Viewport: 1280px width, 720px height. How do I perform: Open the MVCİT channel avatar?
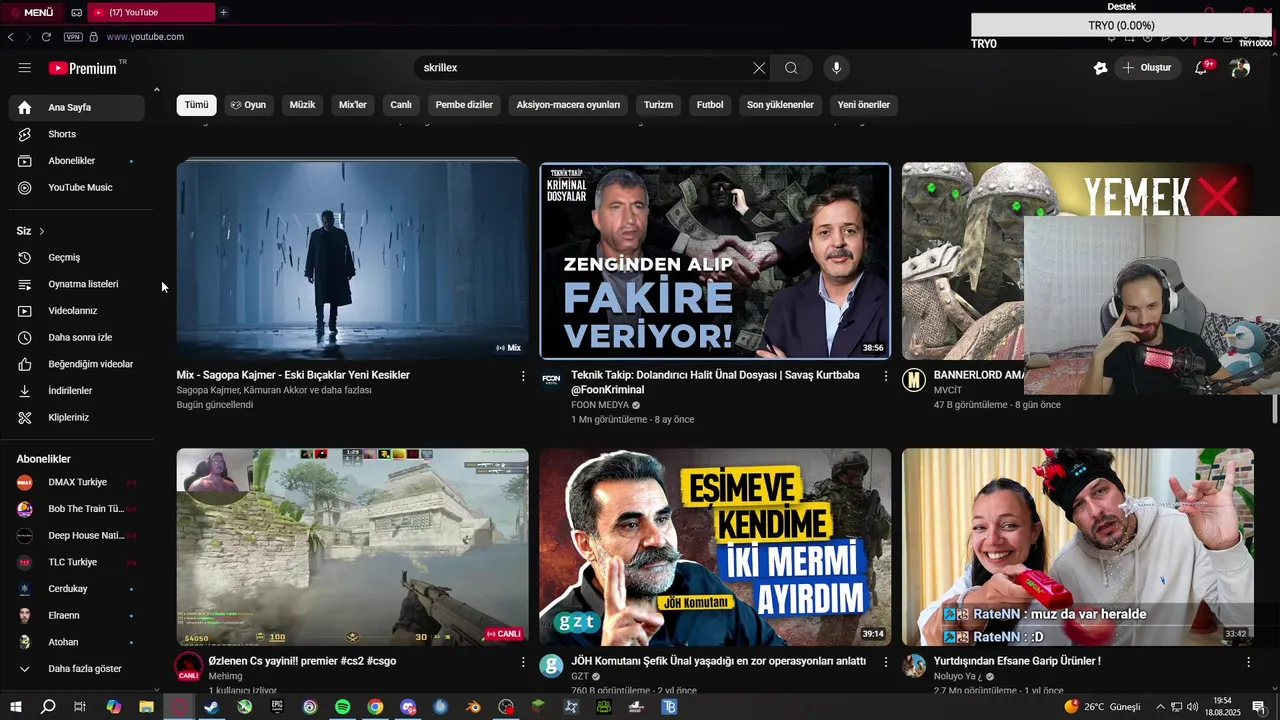(x=914, y=380)
